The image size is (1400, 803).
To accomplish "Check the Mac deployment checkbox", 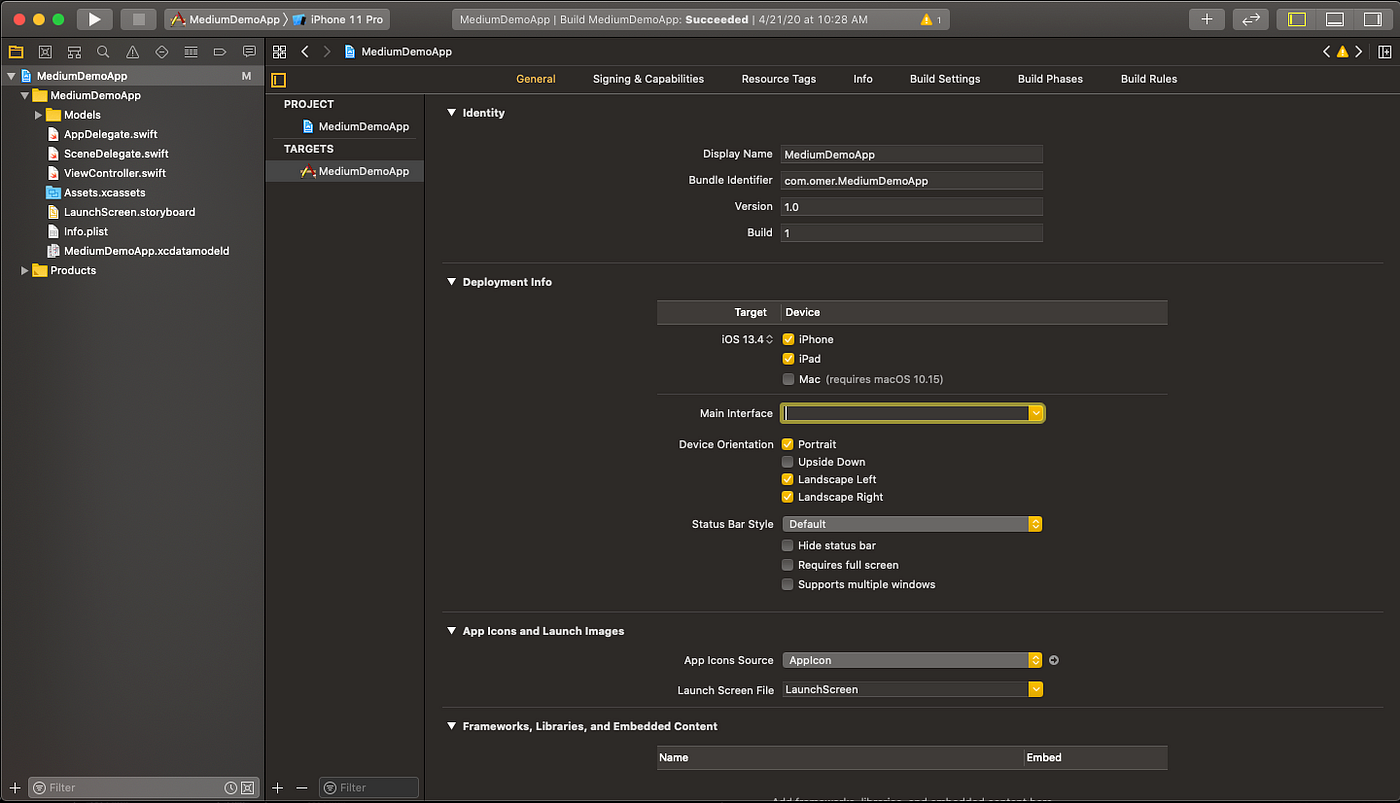I will tap(788, 379).
